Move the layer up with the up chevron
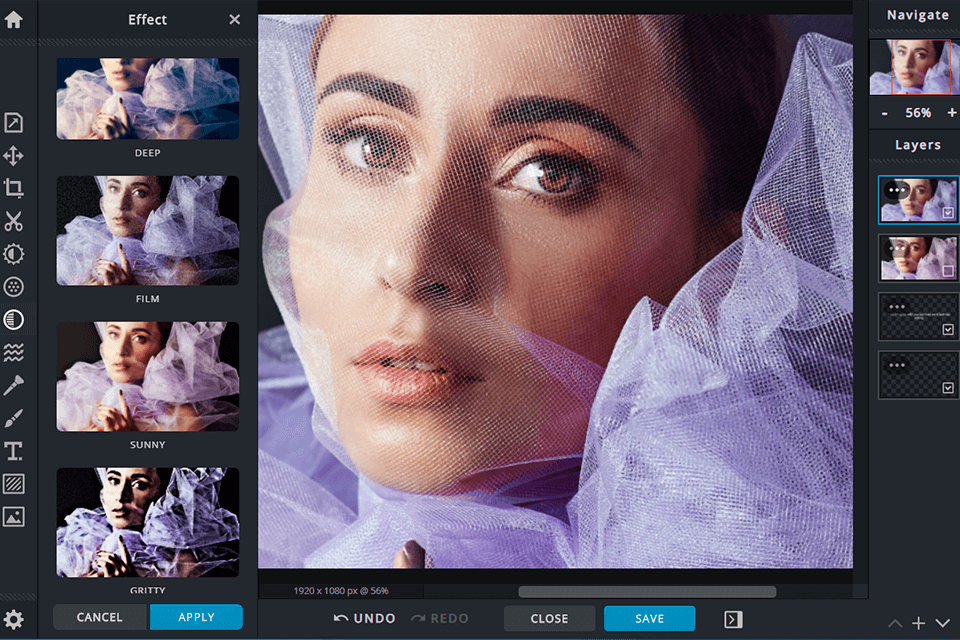 (x=894, y=623)
